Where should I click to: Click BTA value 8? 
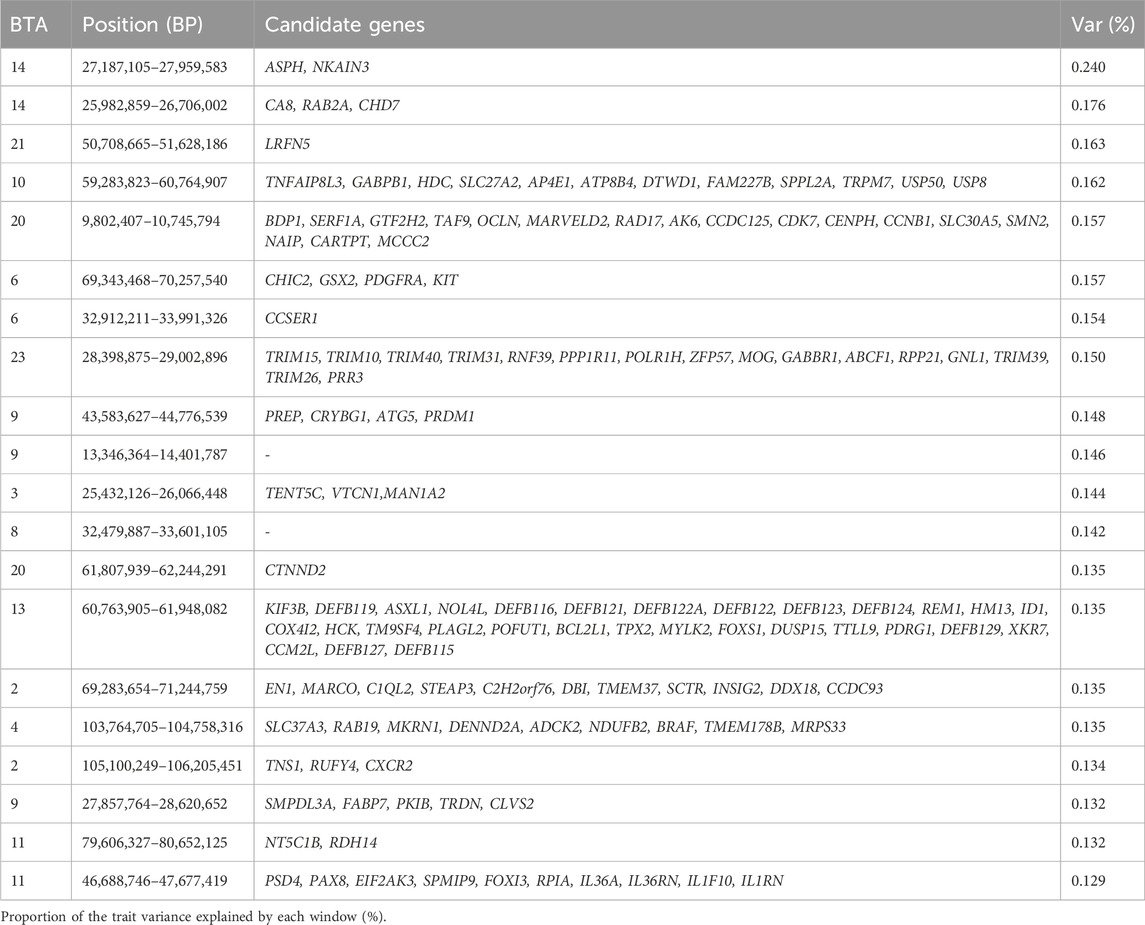15,531
